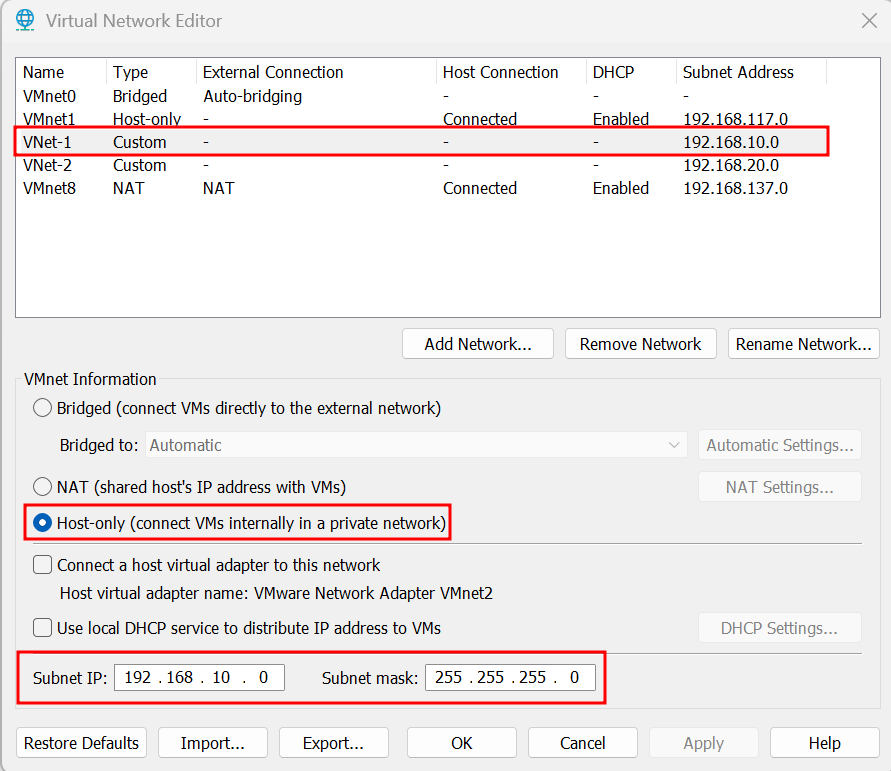Toggle Use local DHCP service checkbox
The image size is (891, 771).
43,628
